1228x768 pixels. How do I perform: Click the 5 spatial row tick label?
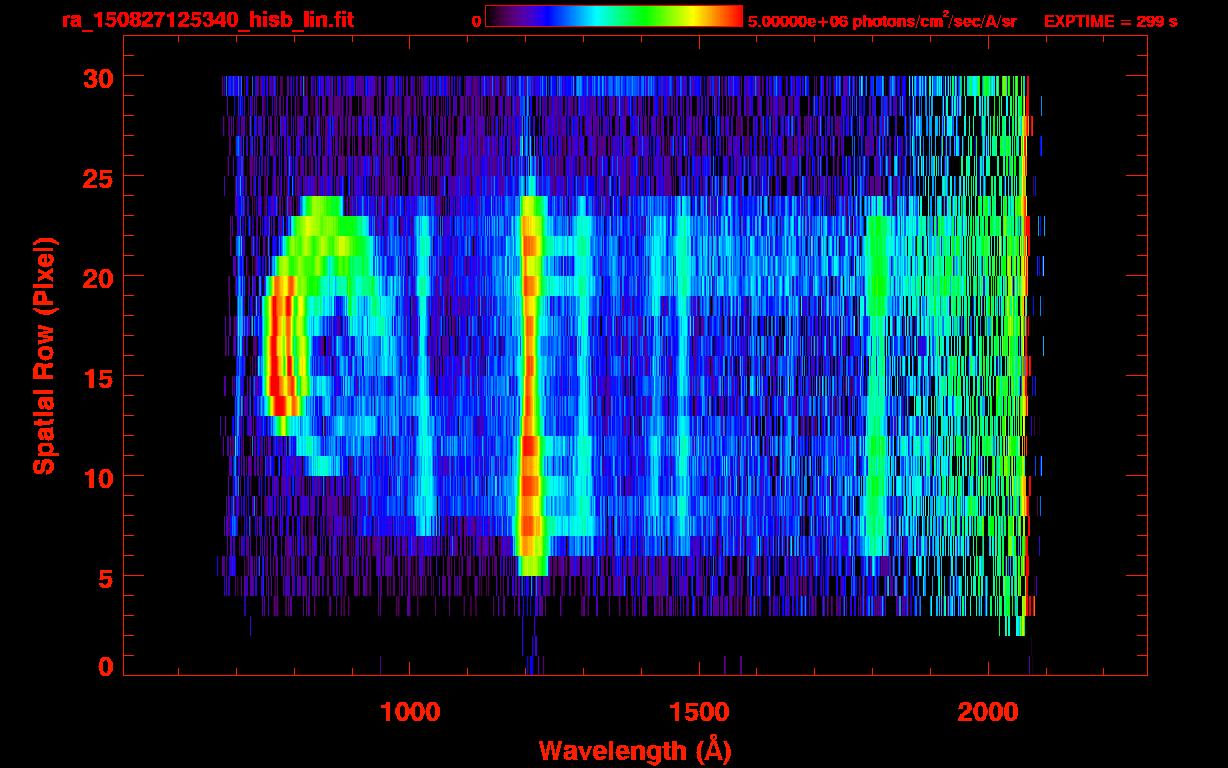[x=105, y=577]
